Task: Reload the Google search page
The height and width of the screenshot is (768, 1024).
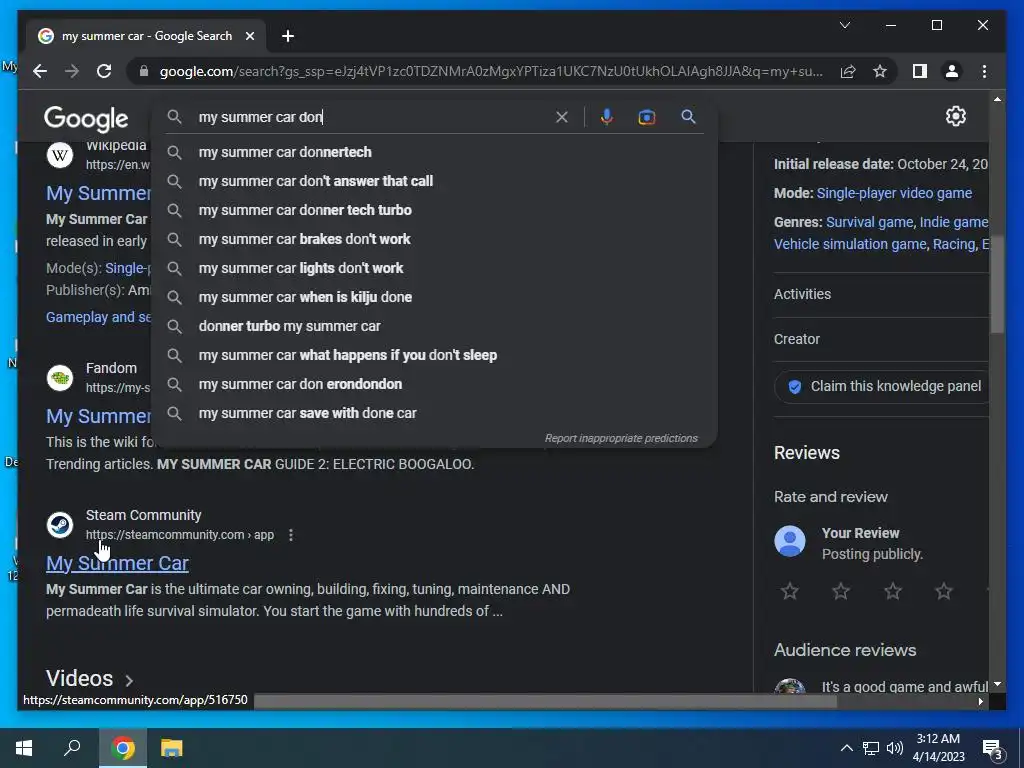Action: (x=104, y=71)
